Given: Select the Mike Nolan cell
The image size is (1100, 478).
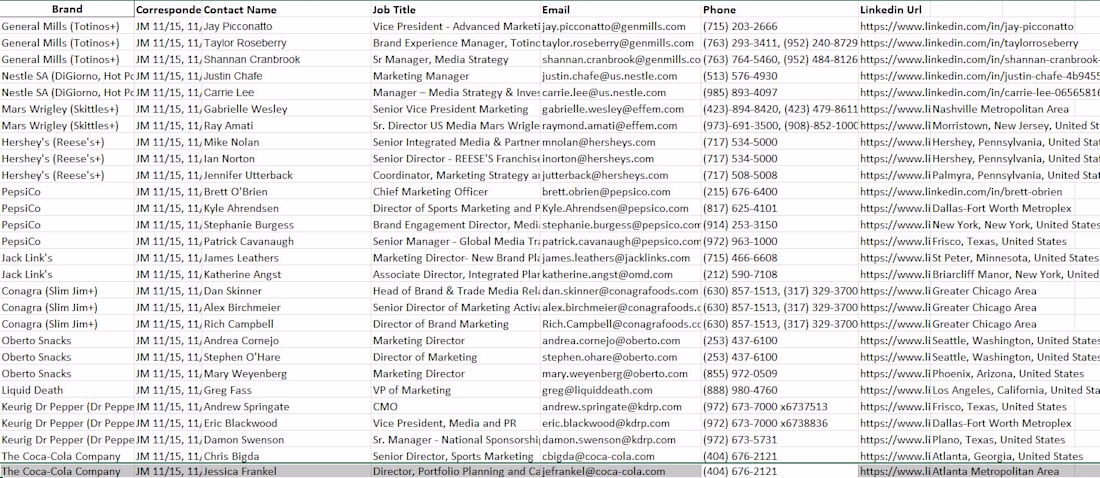Looking at the screenshot, I should click(286, 142).
